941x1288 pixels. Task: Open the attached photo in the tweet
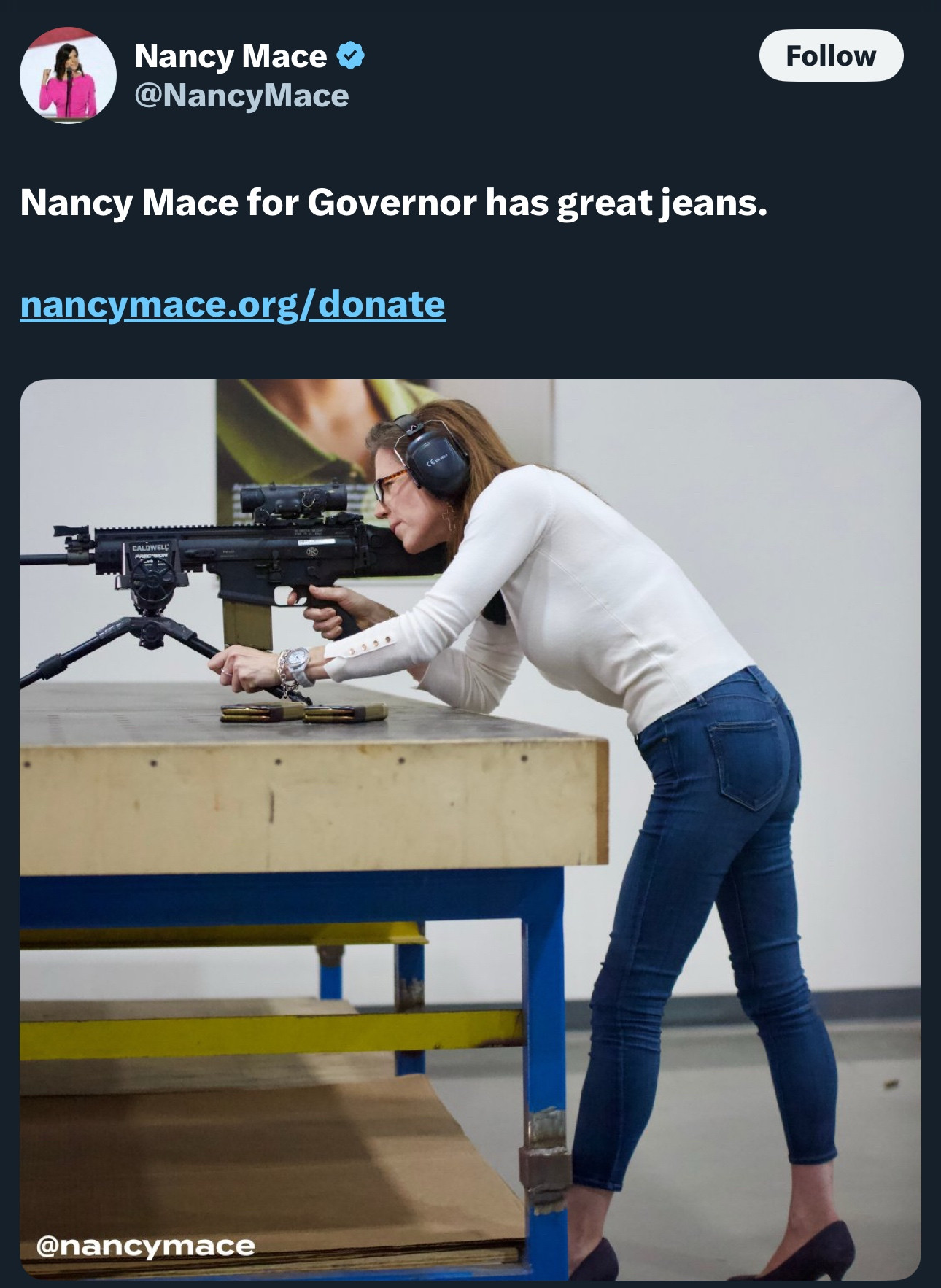(470, 829)
